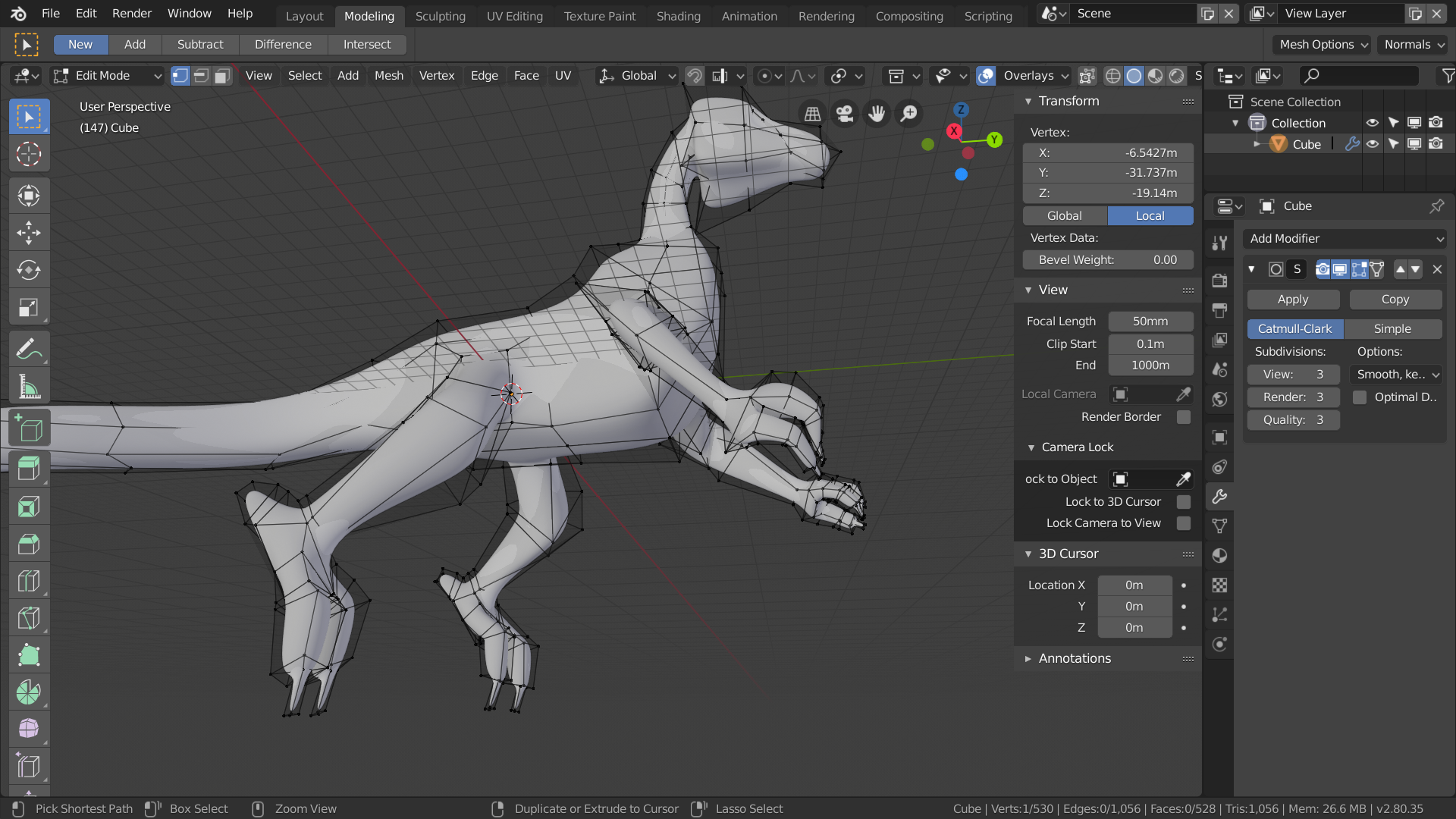Select the Inset Faces tool
This screenshot has height=819, width=1456.
29,507
